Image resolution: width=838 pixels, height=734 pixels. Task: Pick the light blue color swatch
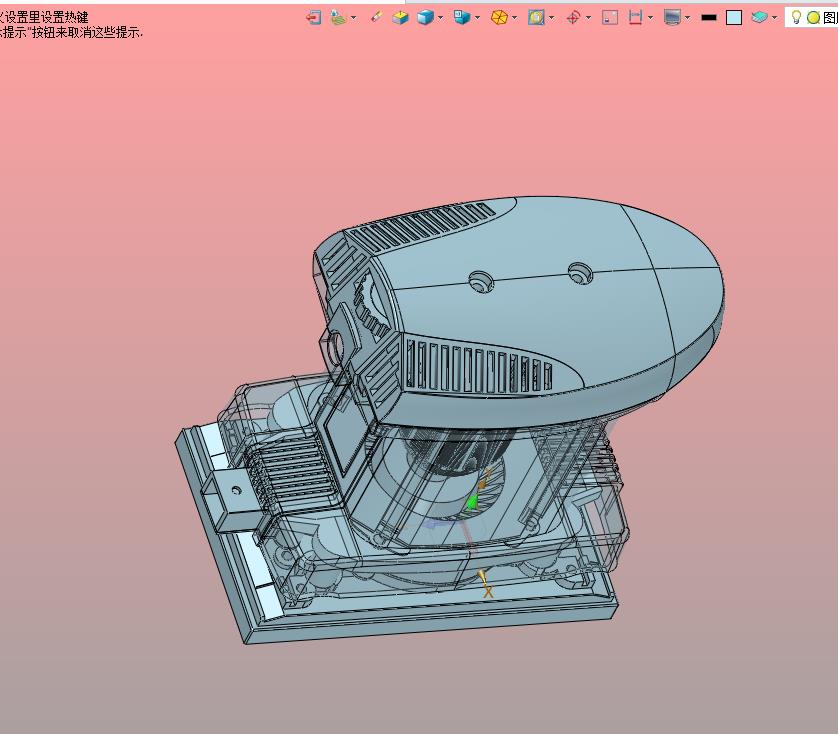734,18
